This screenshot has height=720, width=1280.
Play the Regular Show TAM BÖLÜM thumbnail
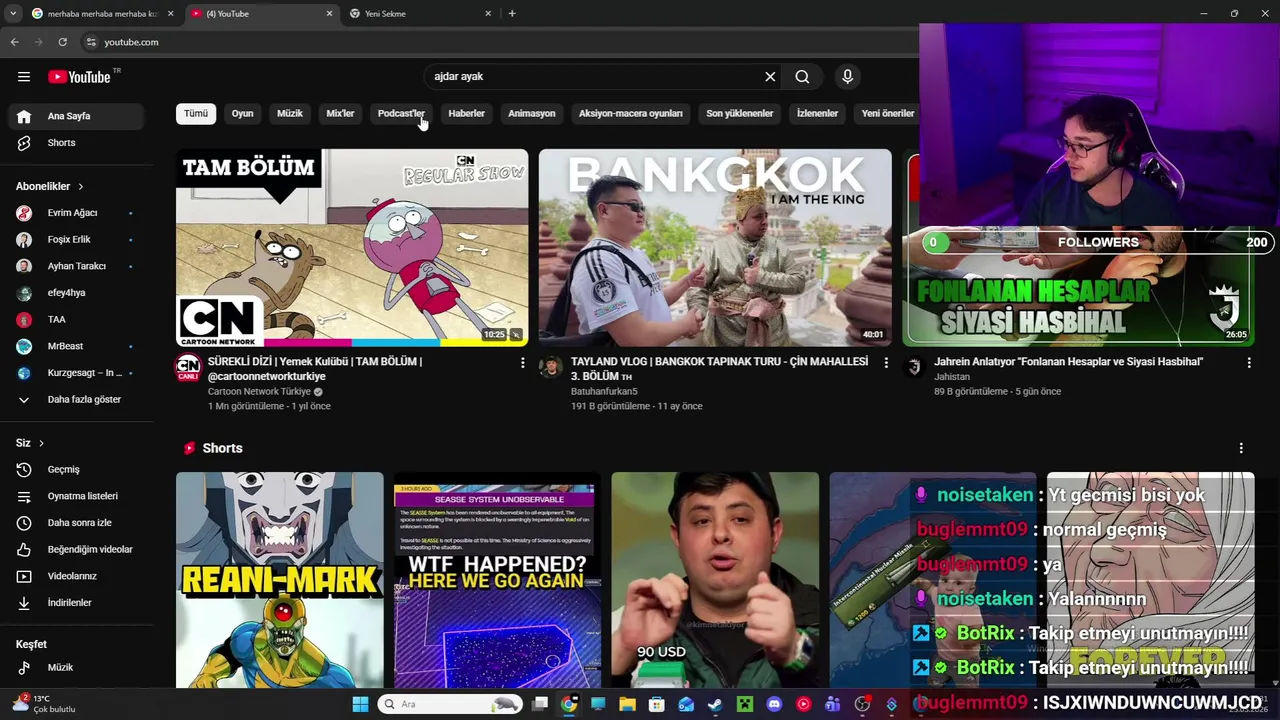(352, 248)
